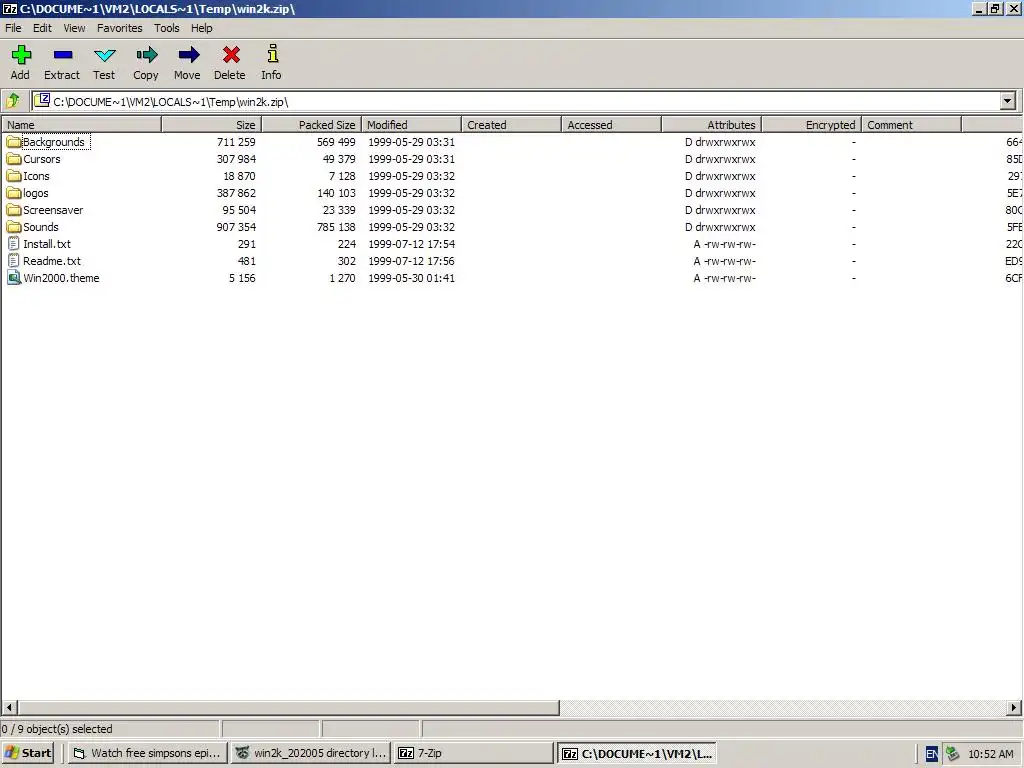This screenshot has width=1024, height=768.
Task: Open the View menu
Action: 74,28
